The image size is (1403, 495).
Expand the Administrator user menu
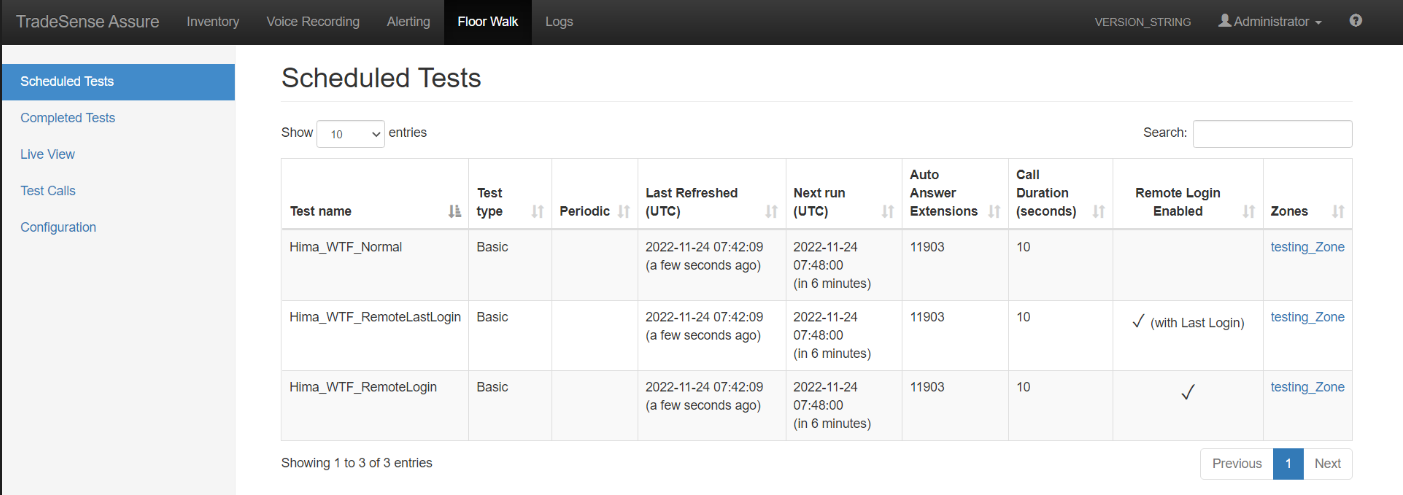click(1269, 21)
